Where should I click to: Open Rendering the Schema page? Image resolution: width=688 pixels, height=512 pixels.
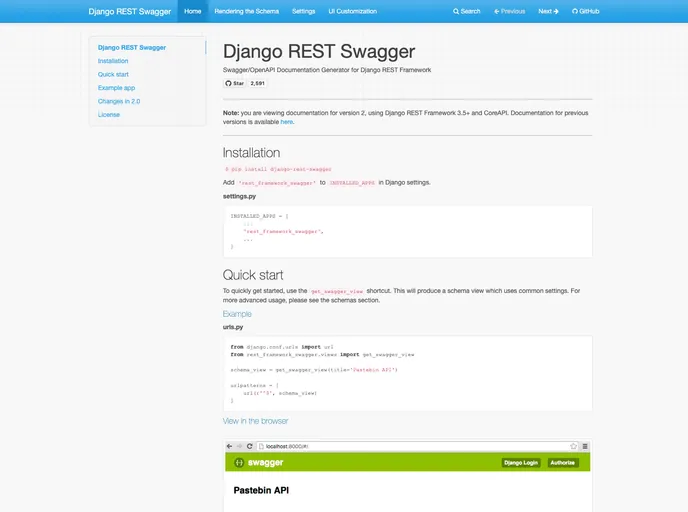(x=247, y=11)
